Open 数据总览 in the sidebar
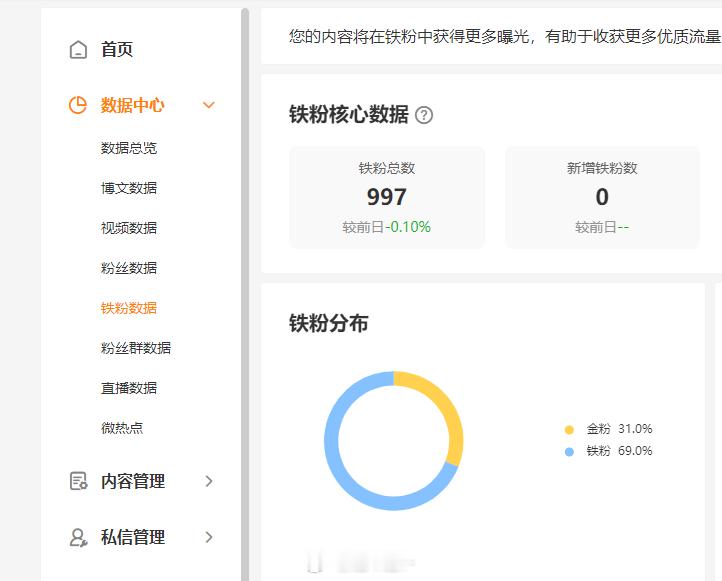Screen dimensions: 722x581 click(129, 148)
